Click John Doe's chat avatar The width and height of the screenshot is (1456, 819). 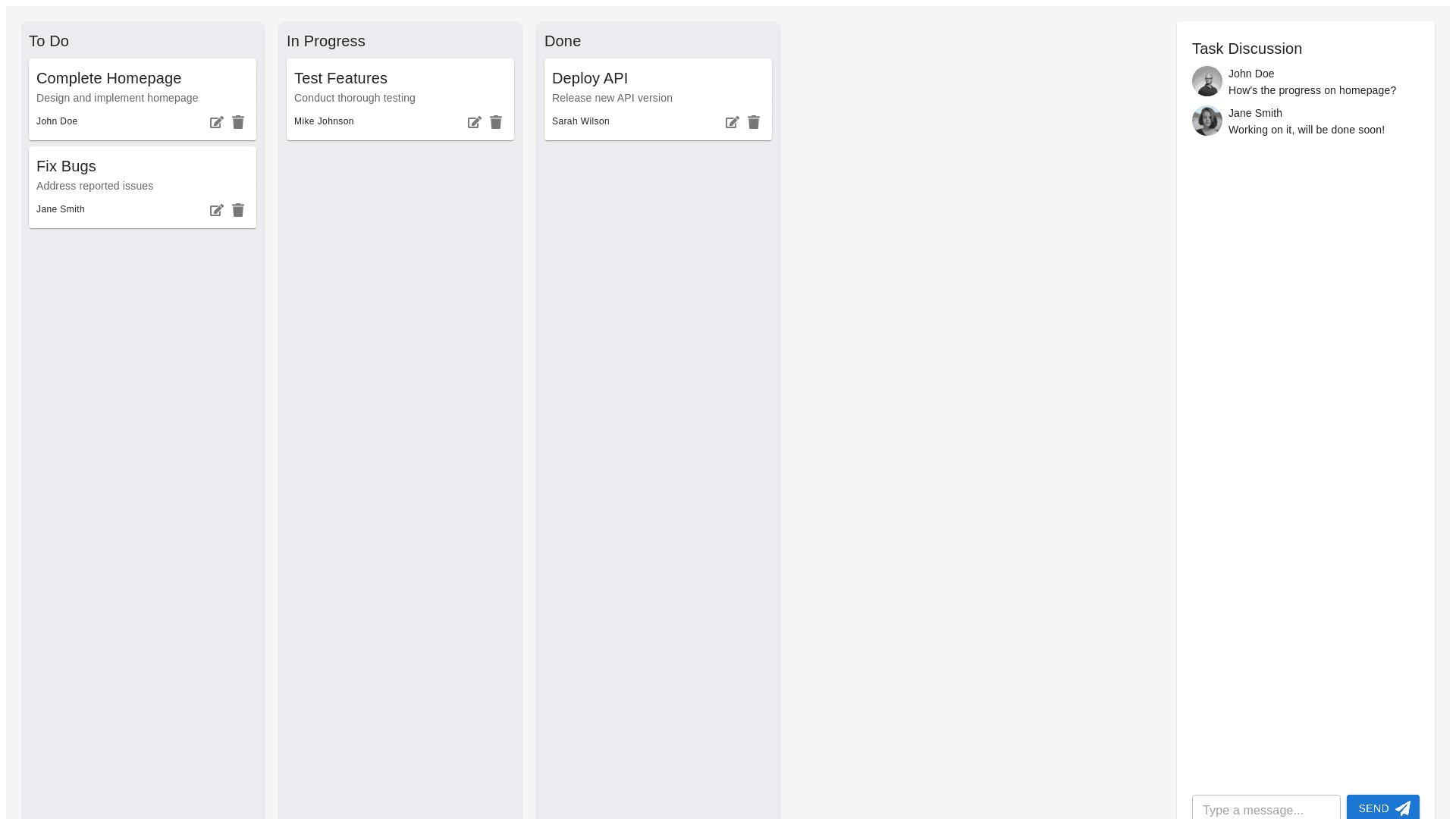(x=1207, y=81)
